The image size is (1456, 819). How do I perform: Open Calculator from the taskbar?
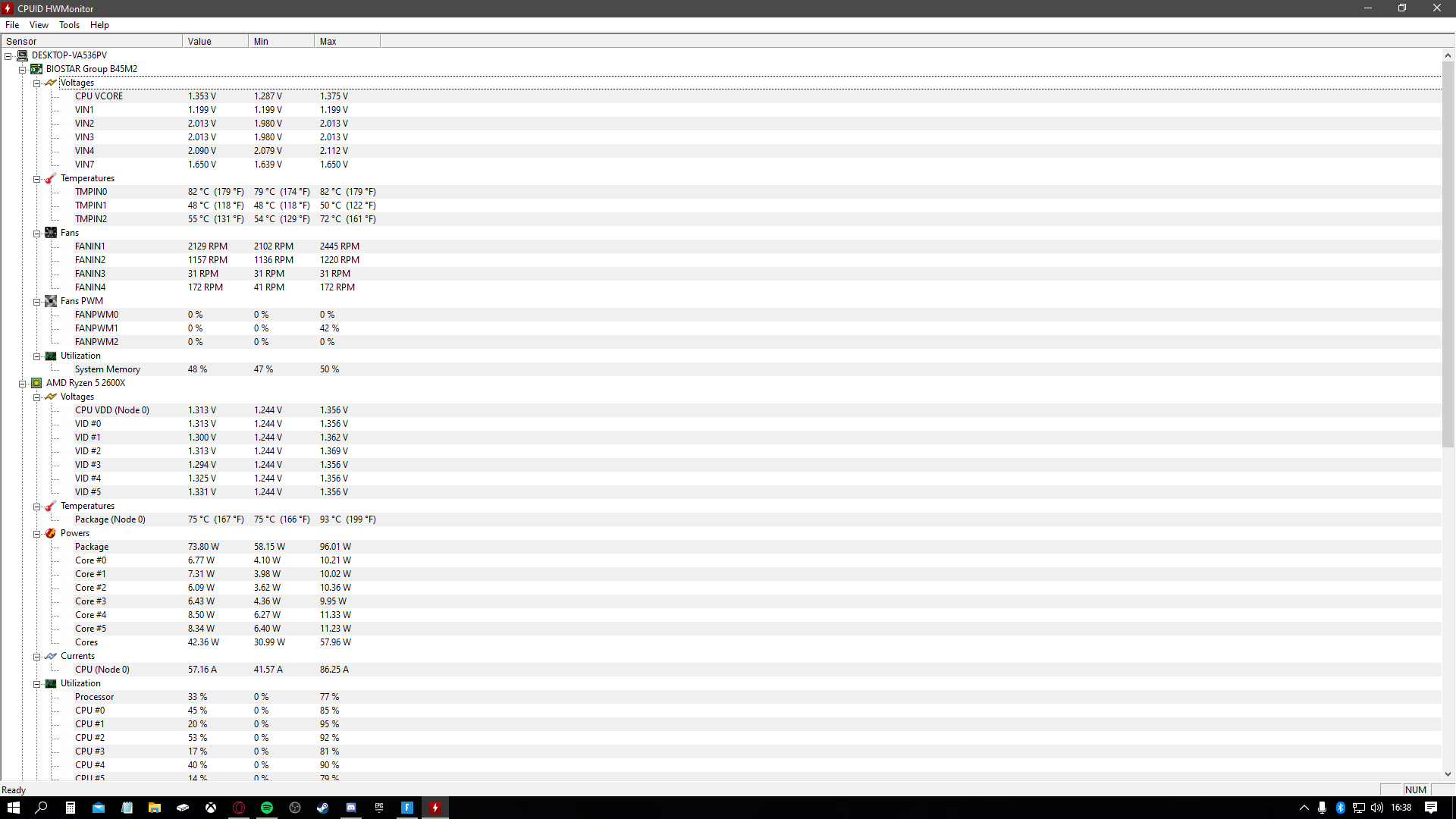tap(71, 808)
